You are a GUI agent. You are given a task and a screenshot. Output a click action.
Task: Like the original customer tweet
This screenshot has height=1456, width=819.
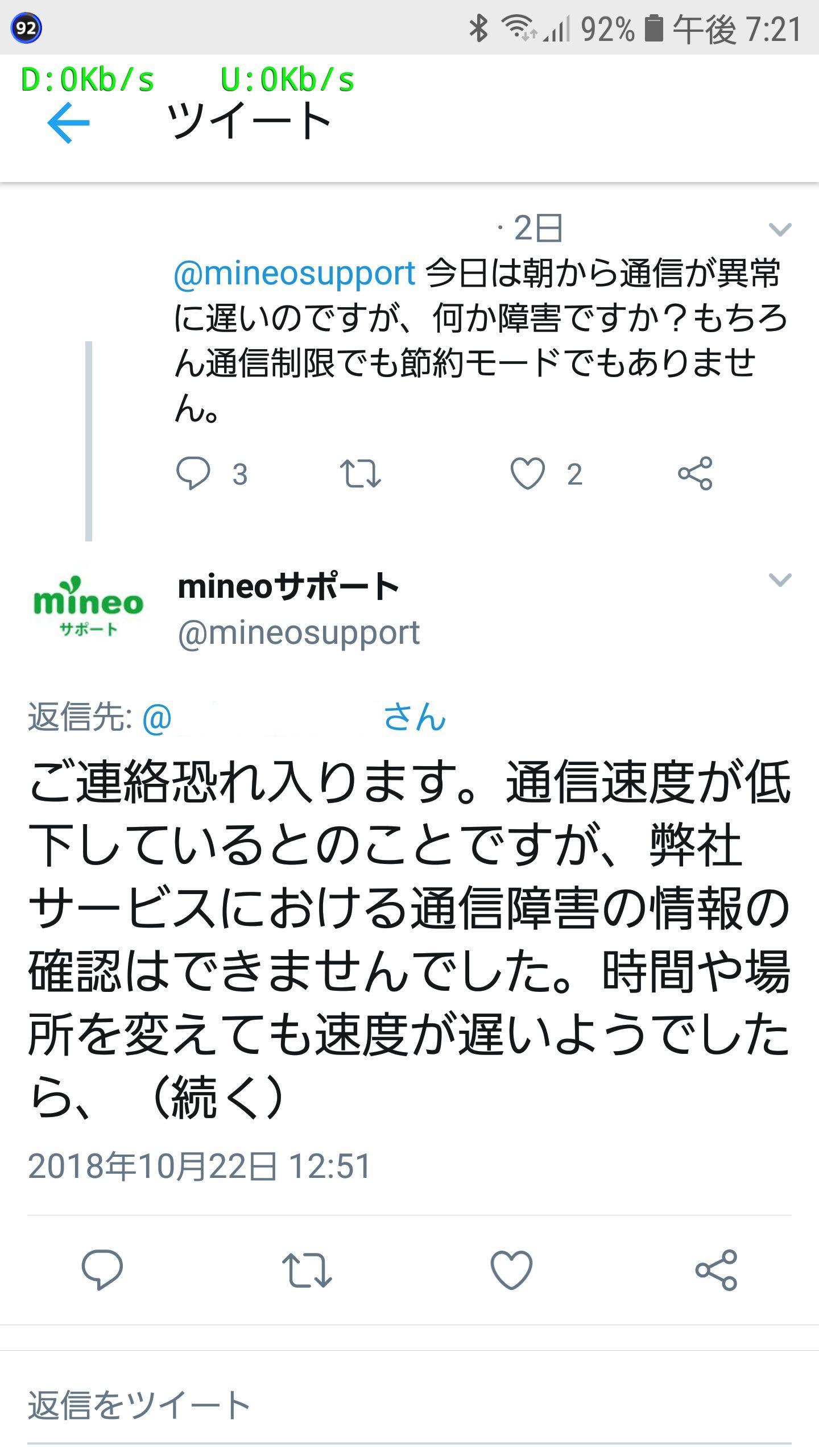coord(528,473)
